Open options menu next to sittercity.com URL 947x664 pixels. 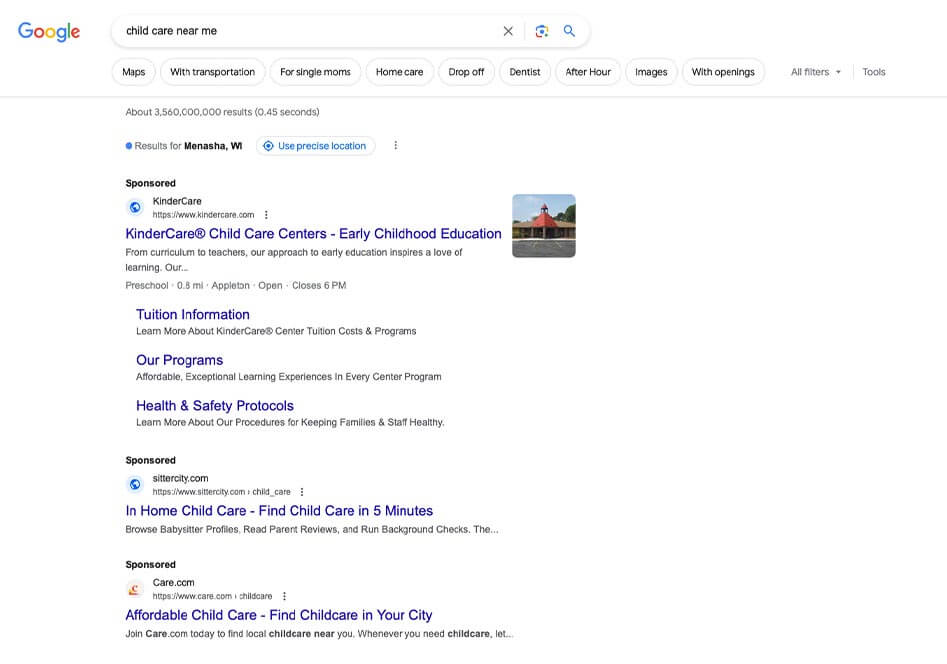click(302, 492)
